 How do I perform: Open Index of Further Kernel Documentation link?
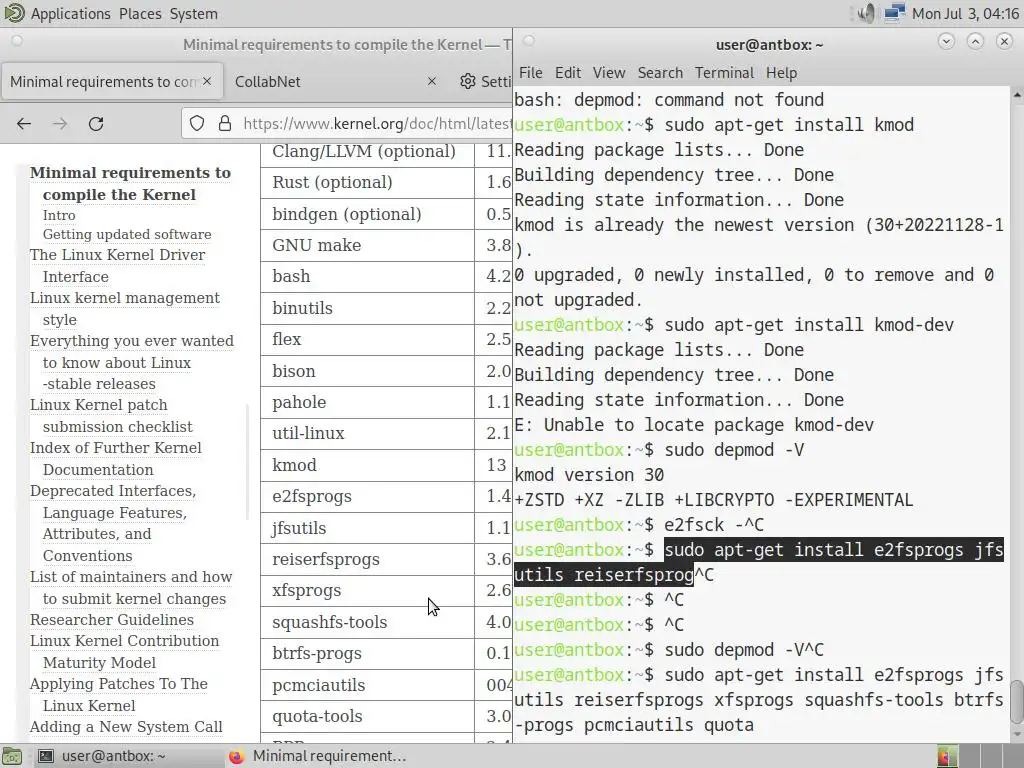116,459
